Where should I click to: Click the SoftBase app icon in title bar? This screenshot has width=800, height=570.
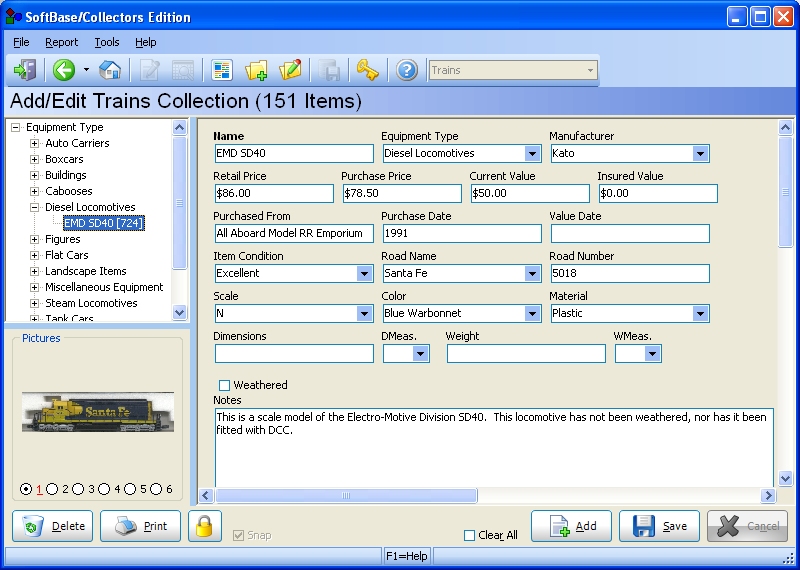[x=13, y=16]
